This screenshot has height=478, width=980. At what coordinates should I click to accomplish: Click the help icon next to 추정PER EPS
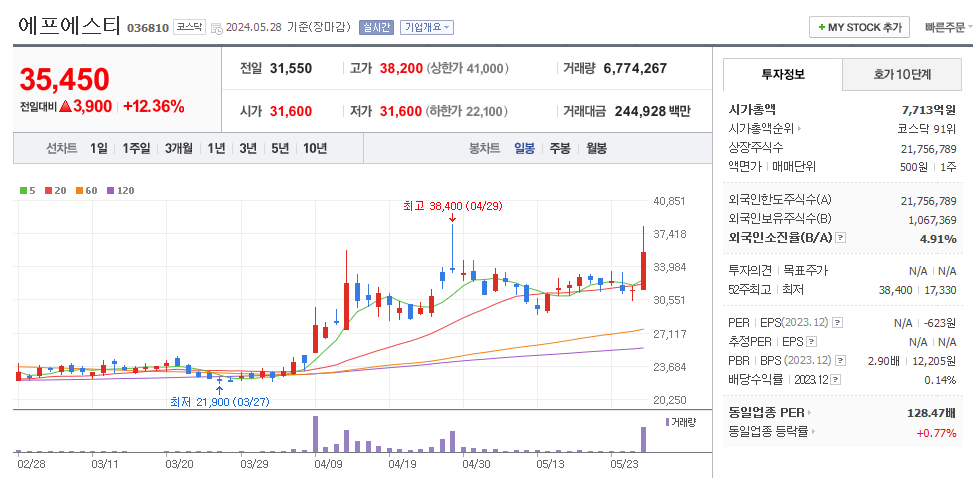click(x=811, y=342)
